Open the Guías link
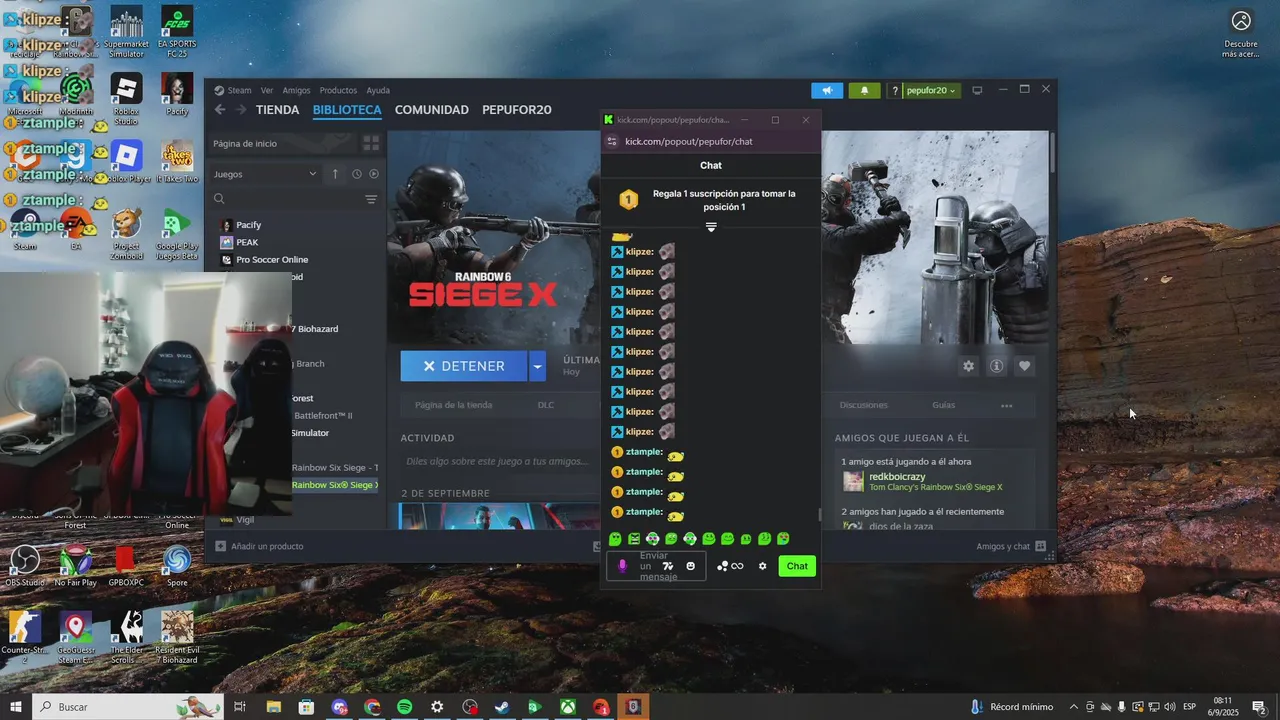This screenshot has width=1280, height=720. [x=943, y=405]
